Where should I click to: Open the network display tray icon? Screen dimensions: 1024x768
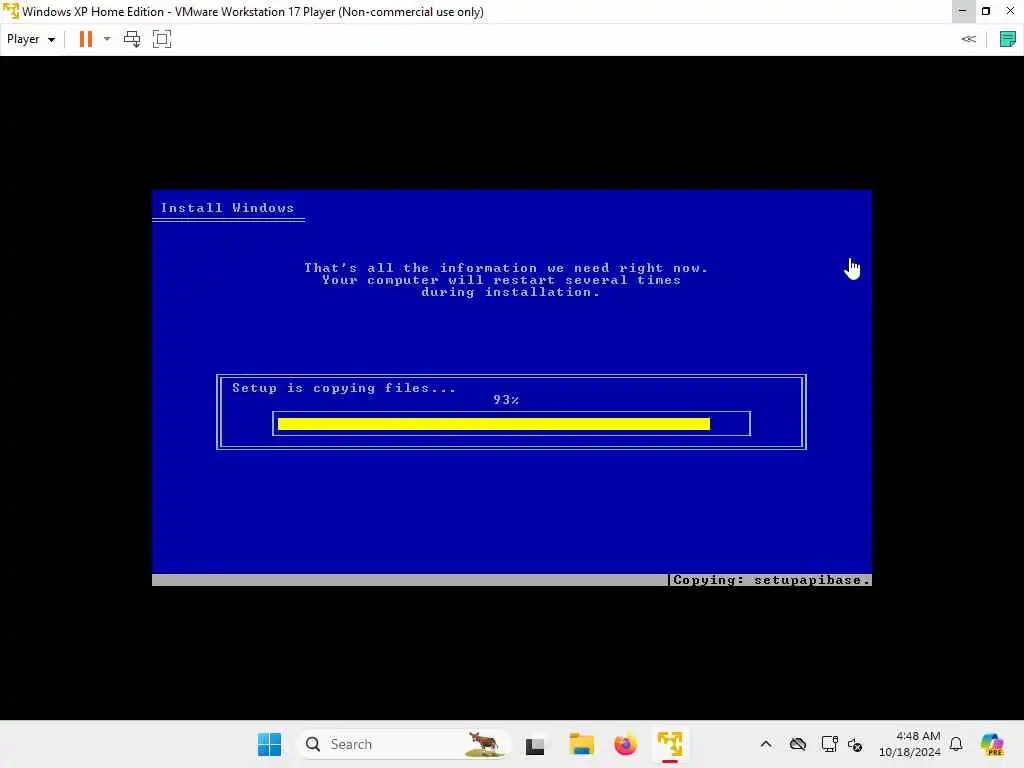829,744
